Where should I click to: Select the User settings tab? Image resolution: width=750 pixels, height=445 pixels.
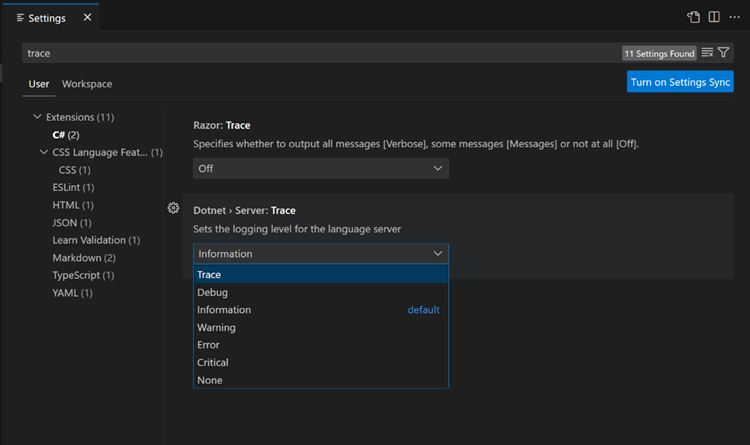(39, 84)
